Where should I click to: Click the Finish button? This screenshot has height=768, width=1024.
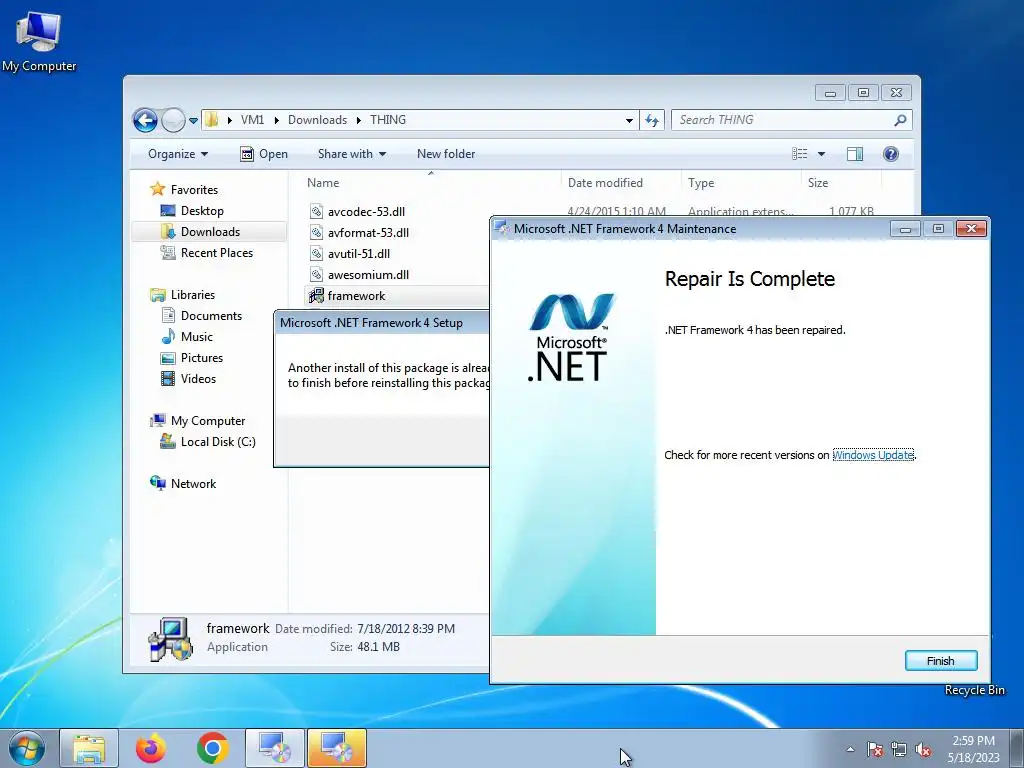point(941,661)
